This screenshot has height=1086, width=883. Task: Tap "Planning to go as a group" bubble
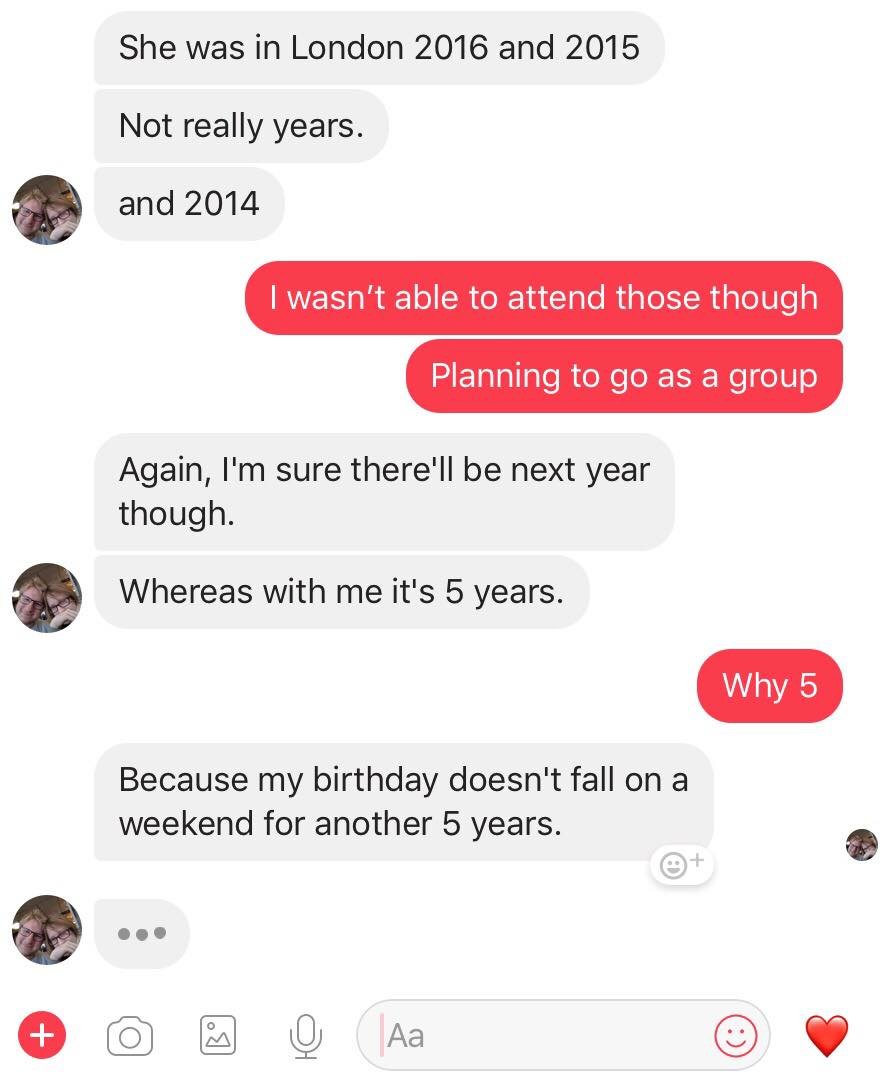[x=624, y=376]
